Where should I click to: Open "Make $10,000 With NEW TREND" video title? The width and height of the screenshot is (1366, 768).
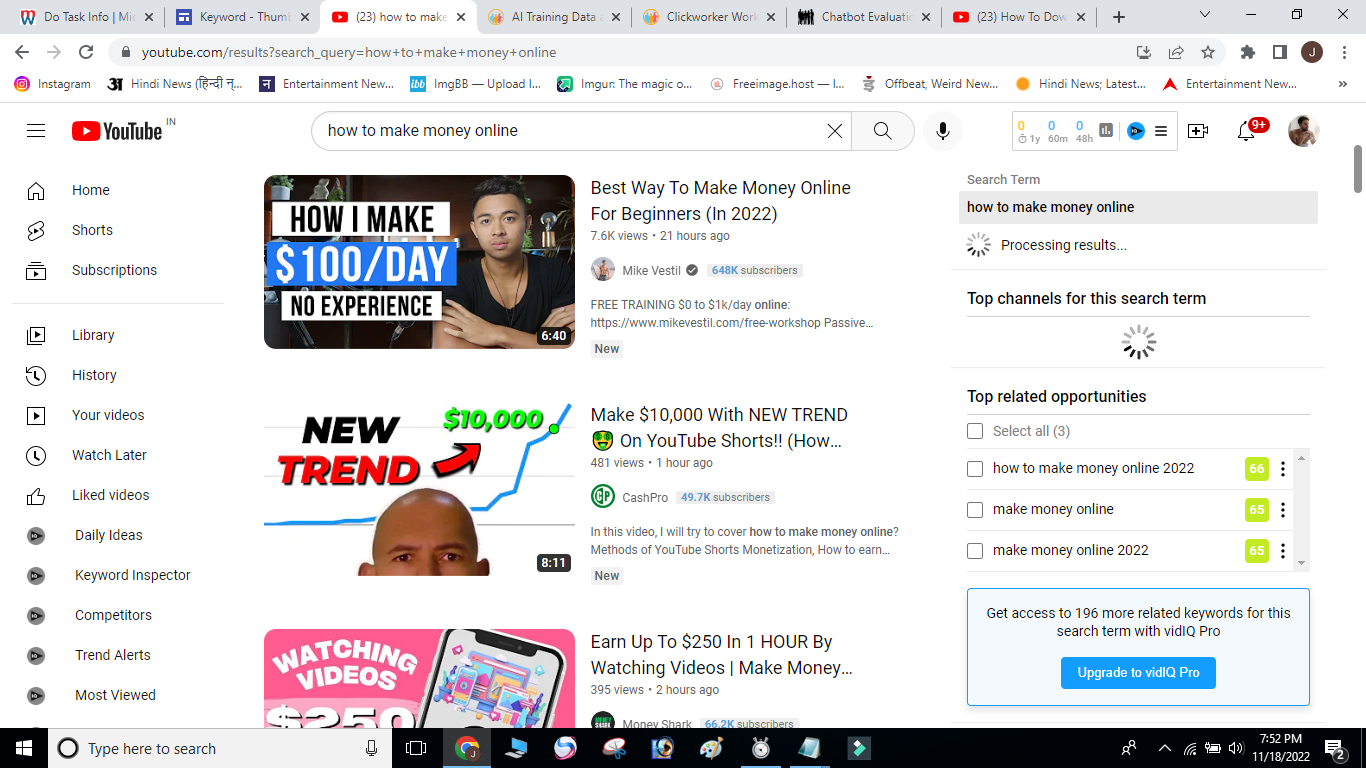click(719, 427)
